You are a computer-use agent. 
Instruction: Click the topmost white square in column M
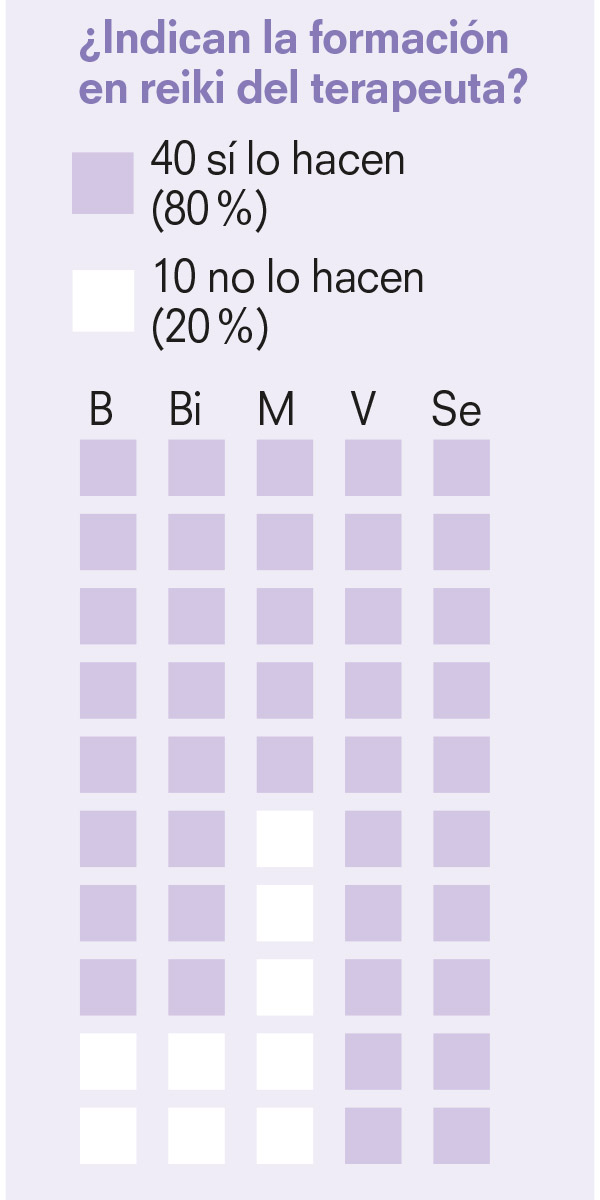click(x=285, y=839)
